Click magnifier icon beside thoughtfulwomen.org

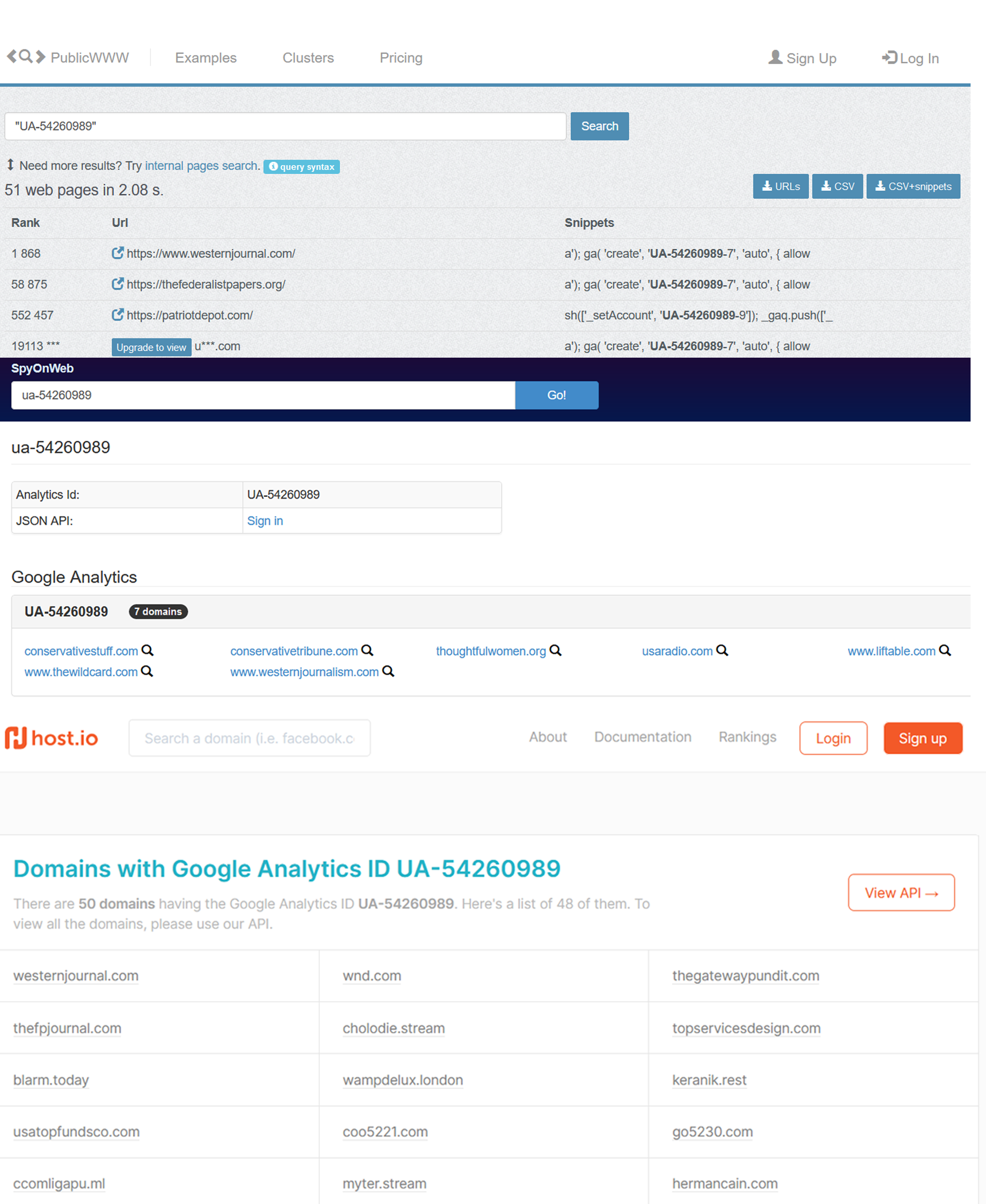(556, 651)
